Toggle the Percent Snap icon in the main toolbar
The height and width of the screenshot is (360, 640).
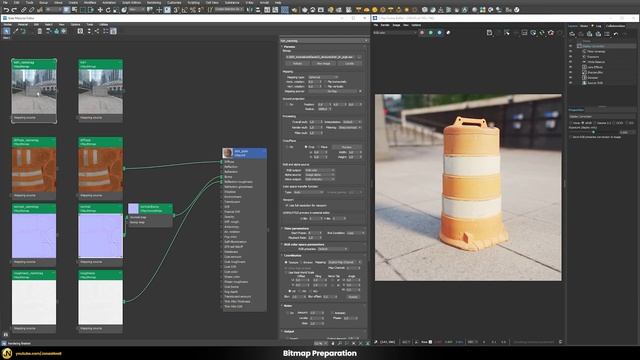click(193, 10)
